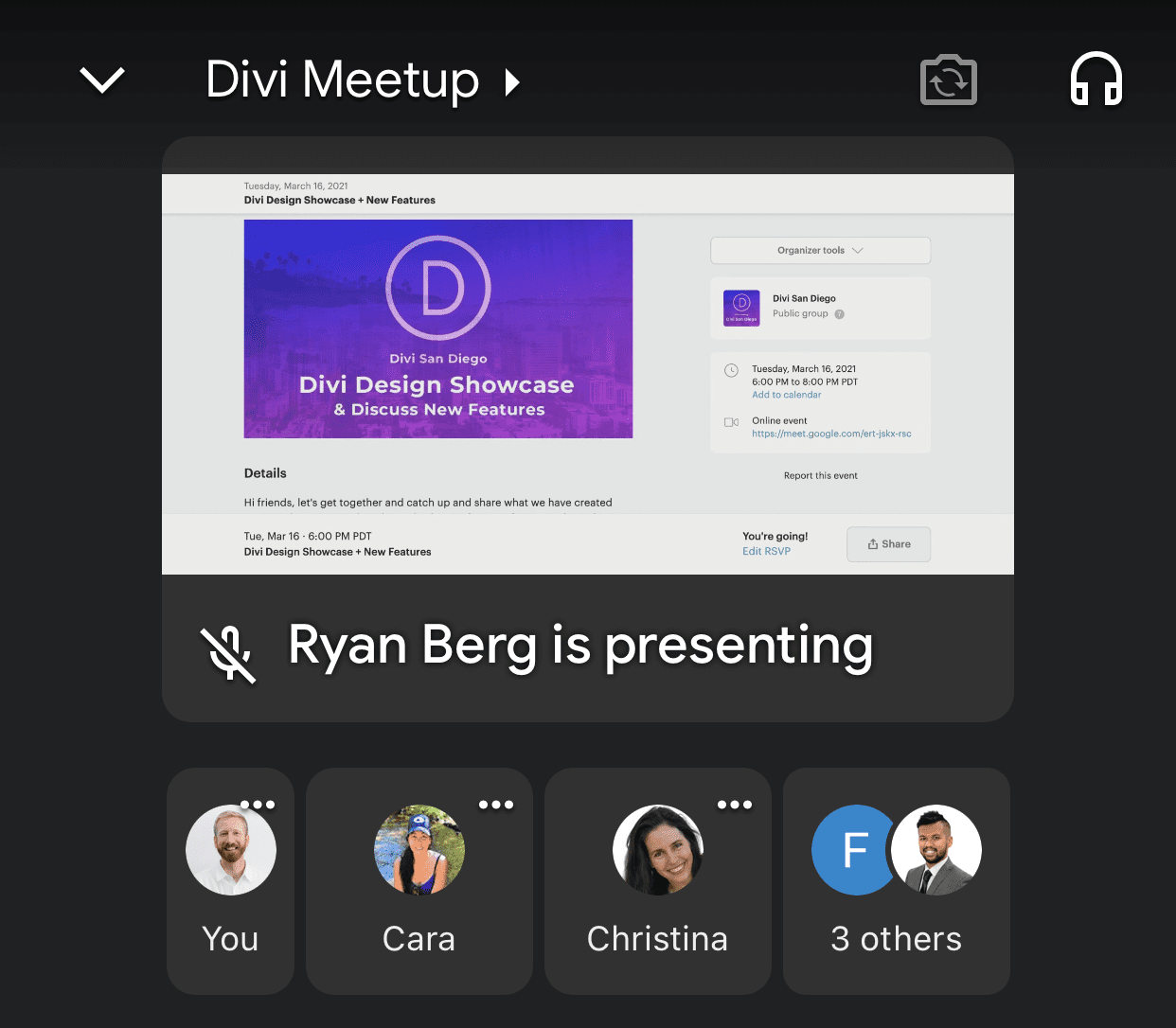
Task: Open audio output options with headphones icon
Action: (1096, 80)
